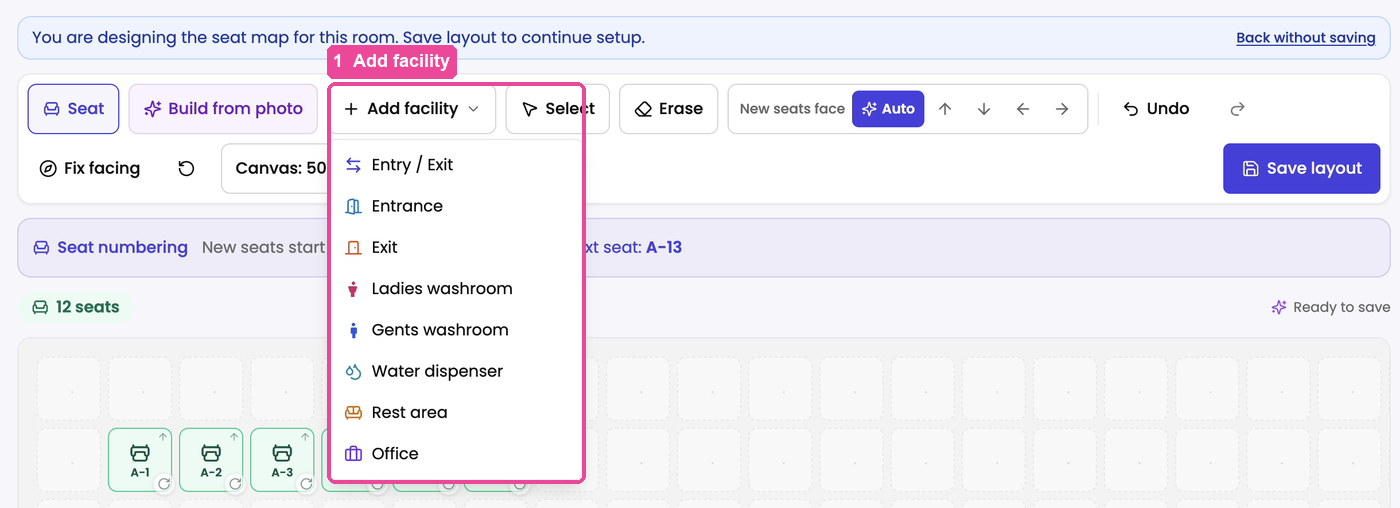Add a Ladies washroom facility

[x=456, y=289]
